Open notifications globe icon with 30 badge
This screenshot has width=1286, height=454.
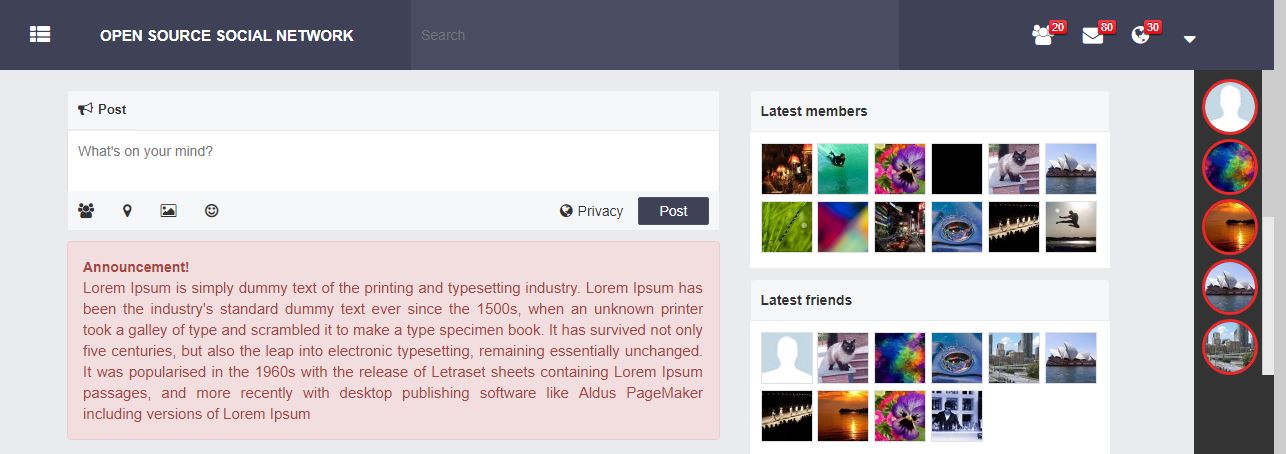pyautogui.click(x=1140, y=35)
